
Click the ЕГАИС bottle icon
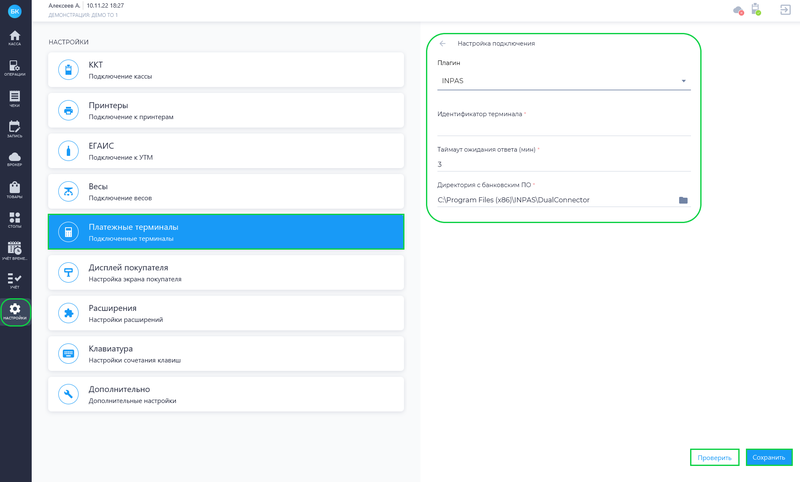coord(68,151)
